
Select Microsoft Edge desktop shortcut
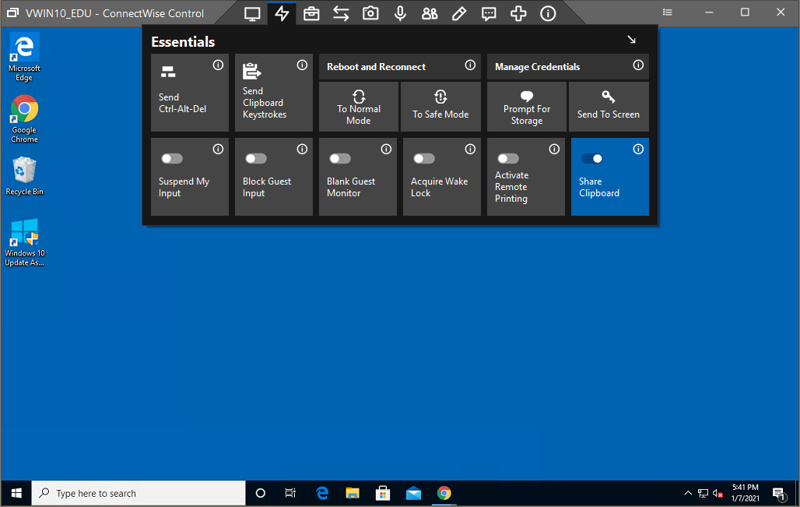tap(24, 57)
